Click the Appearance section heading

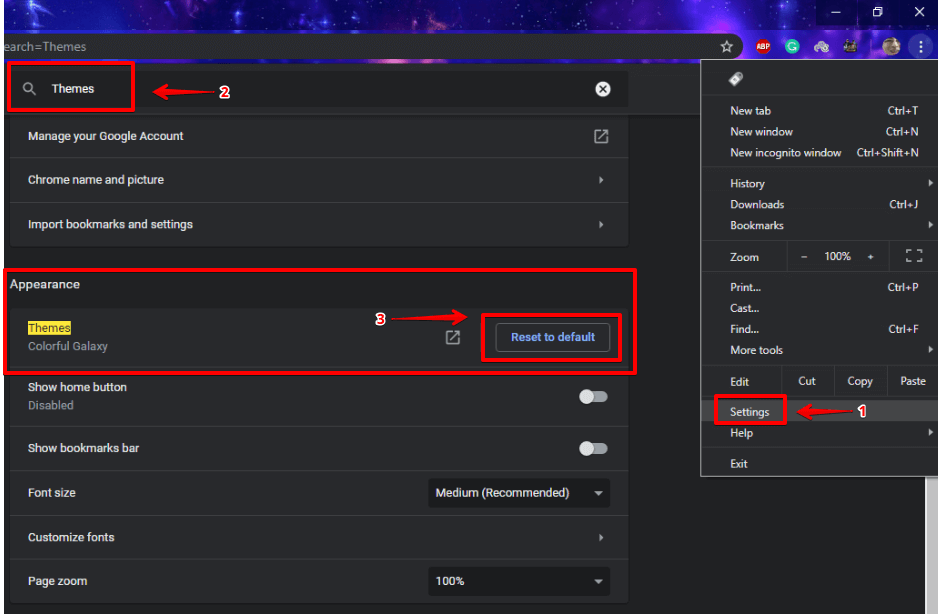click(45, 284)
